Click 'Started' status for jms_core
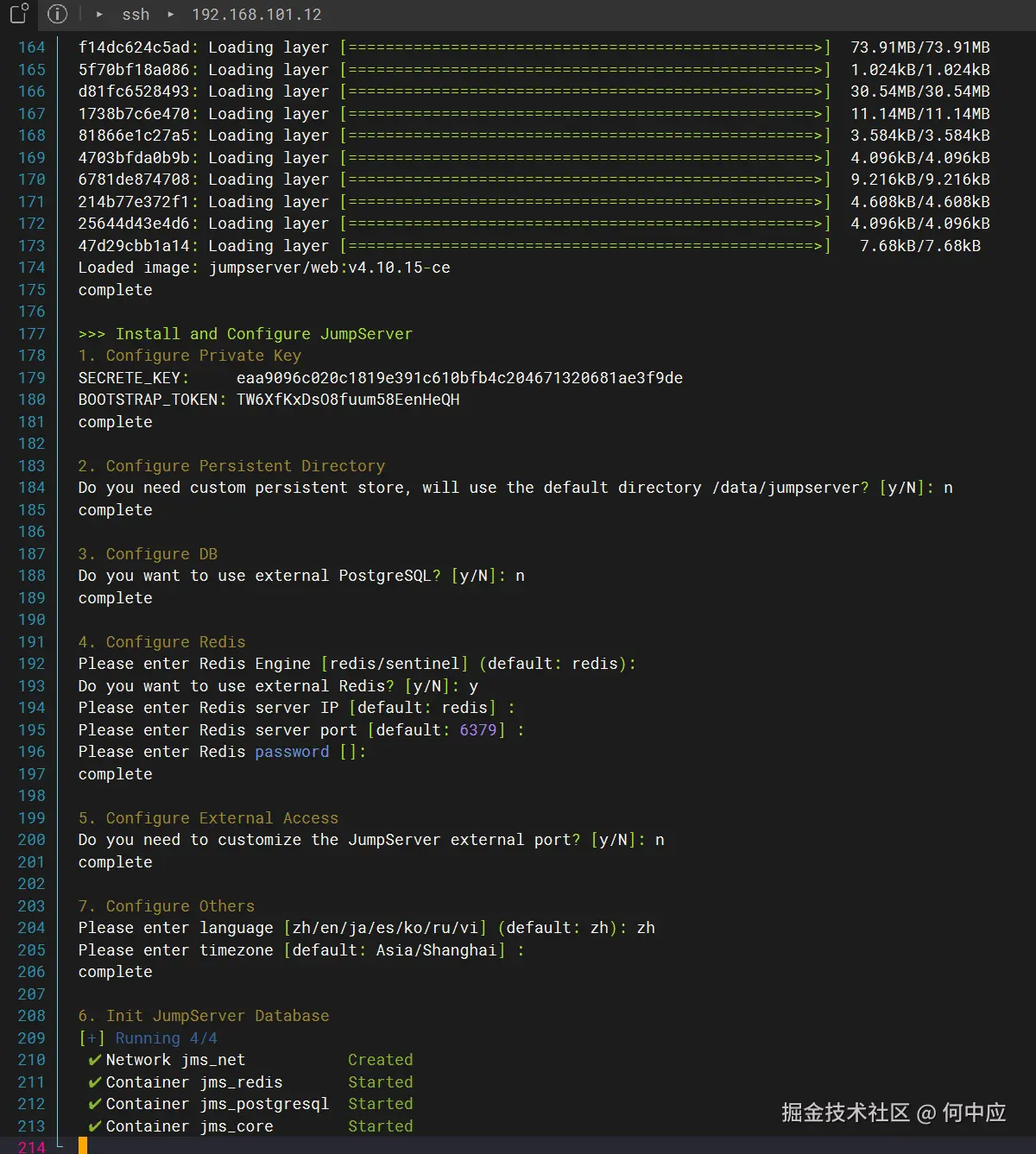Screen dimensions: 1036x1154 click(x=381, y=1126)
